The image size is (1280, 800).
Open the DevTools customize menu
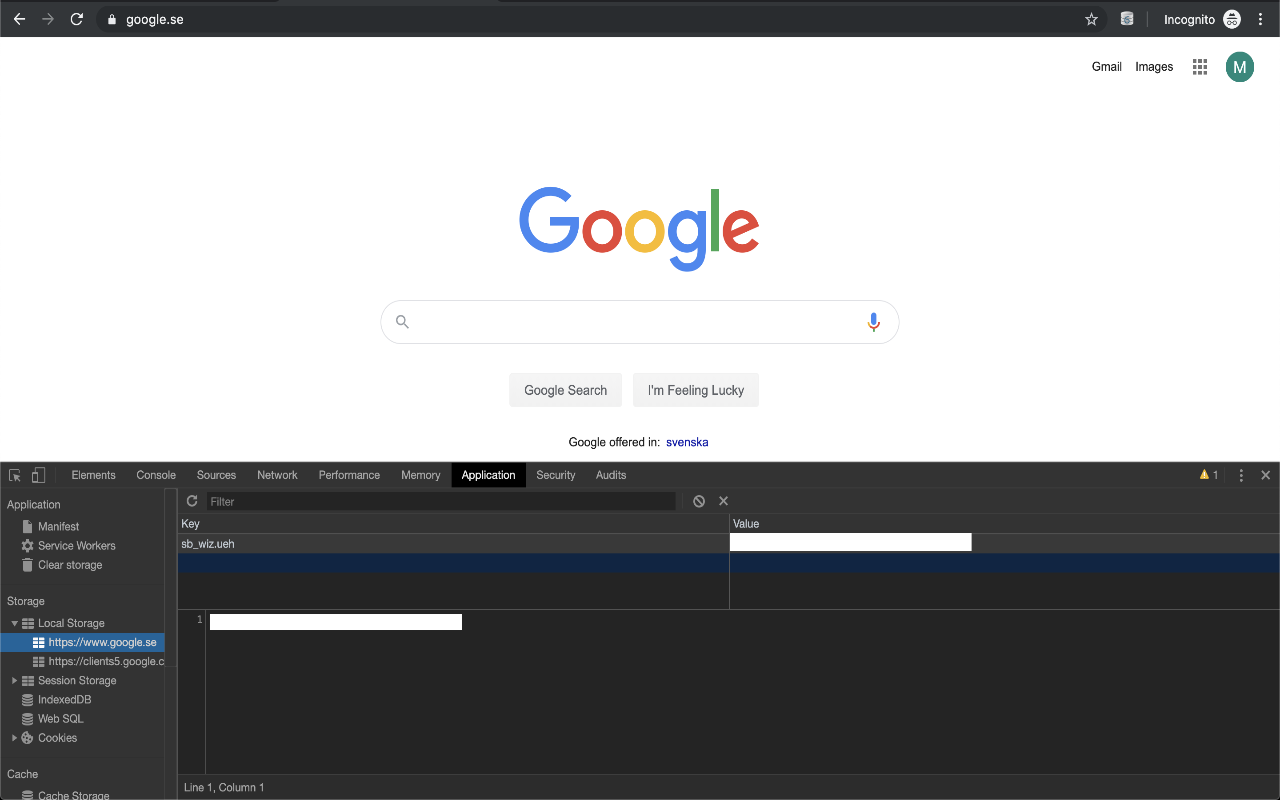click(x=1241, y=475)
